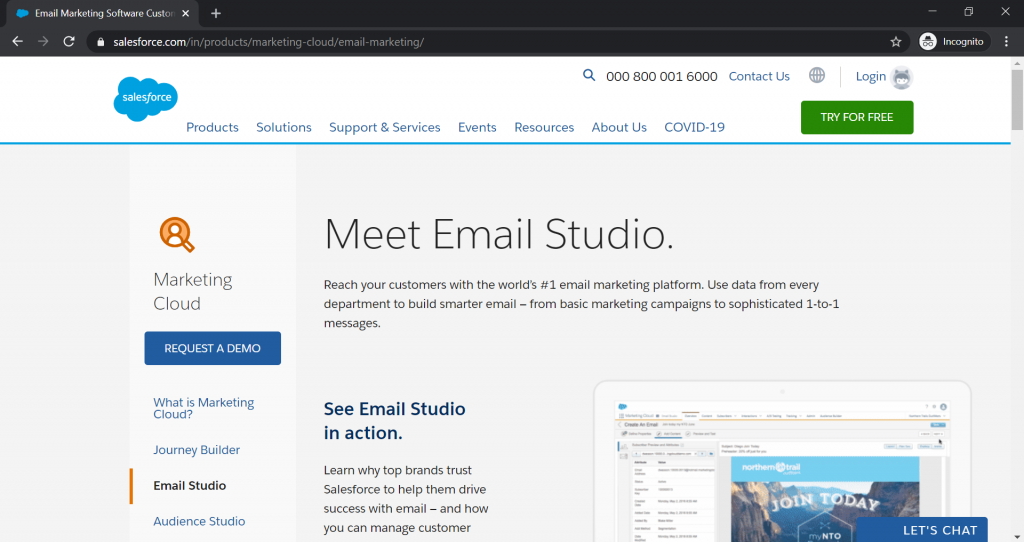Click the lock icon in address bar
Image resolution: width=1024 pixels, height=542 pixels.
coord(101,42)
